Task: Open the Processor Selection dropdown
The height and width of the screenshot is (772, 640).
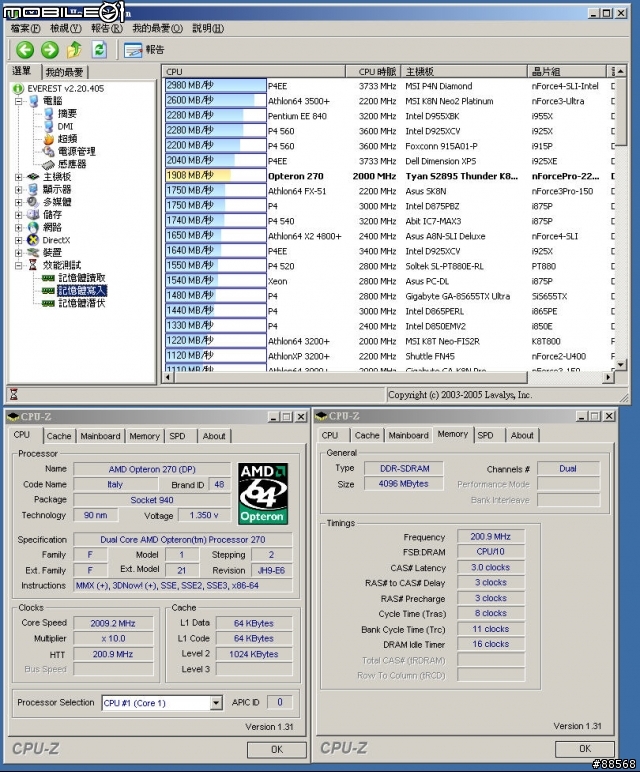Action: click(216, 703)
